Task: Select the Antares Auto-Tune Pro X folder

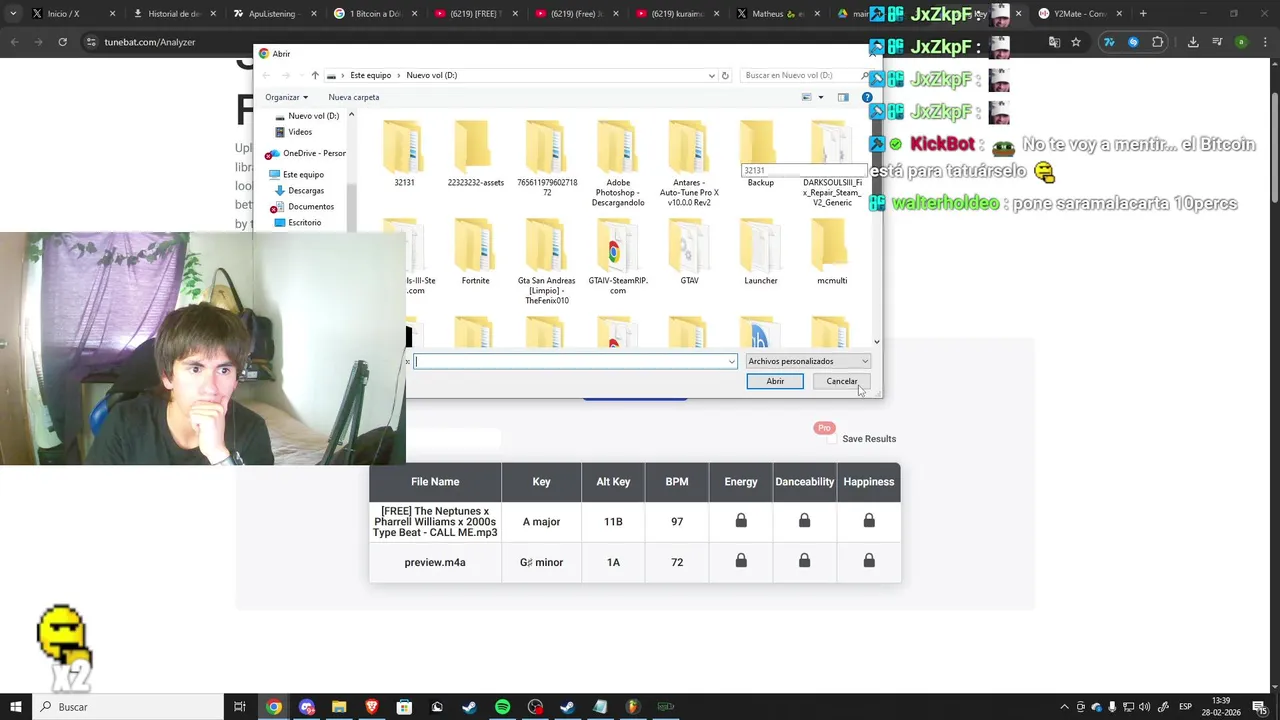Action: [689, 163]
